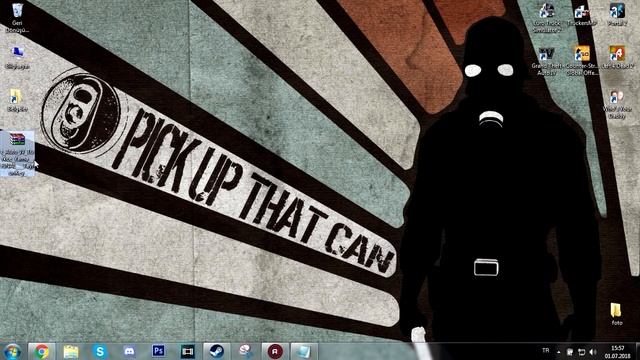Select the Euro Truck Simulator 2 shortcut
Screen dimensions: 640x360
tap(547, 17)
